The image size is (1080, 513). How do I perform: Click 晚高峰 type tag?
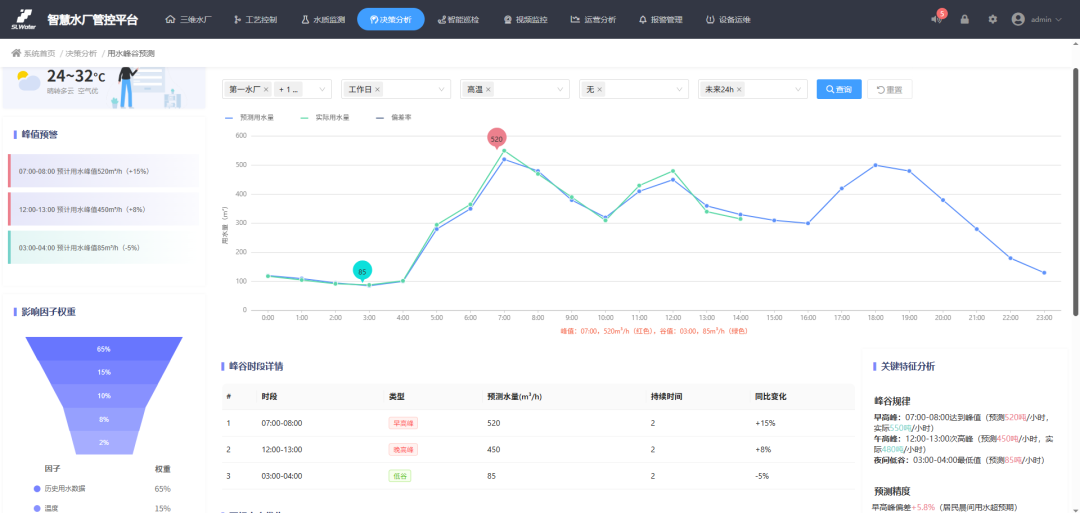pos(404,449)
